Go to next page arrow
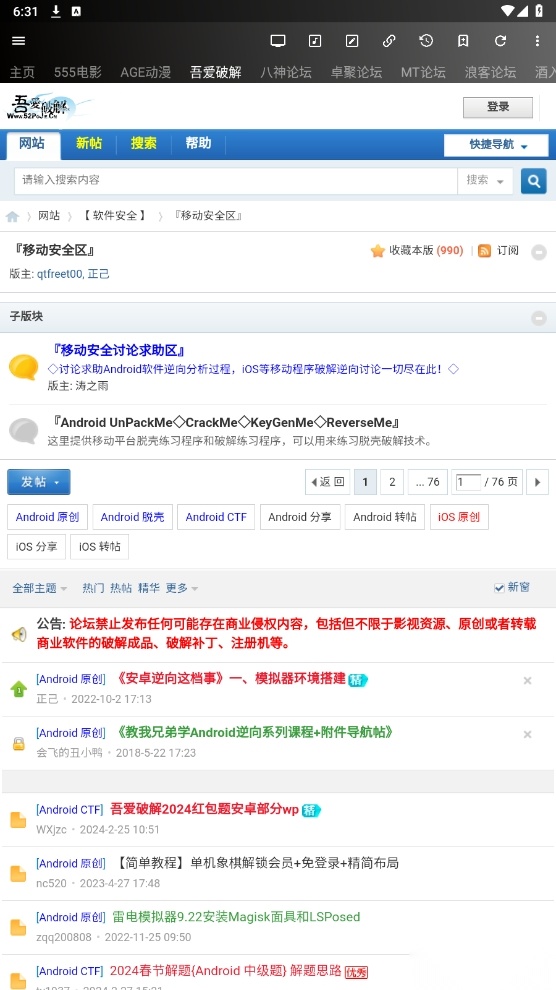 coord(538,482)
